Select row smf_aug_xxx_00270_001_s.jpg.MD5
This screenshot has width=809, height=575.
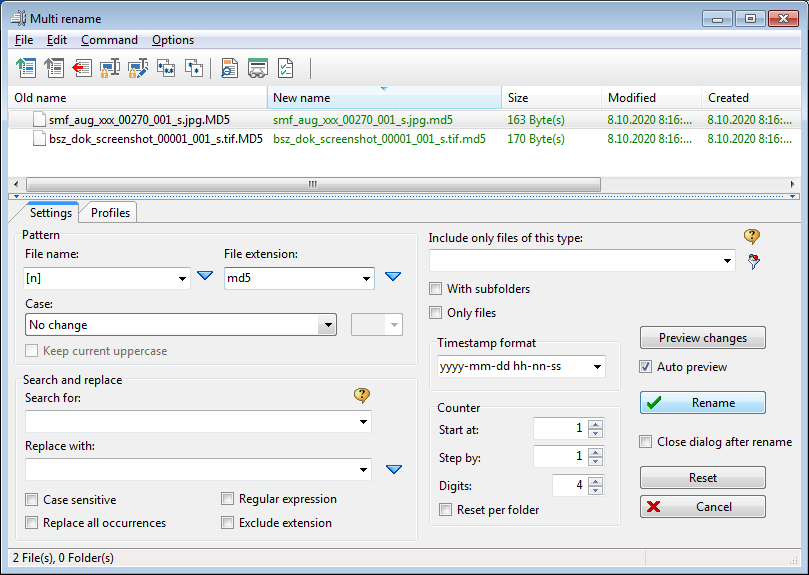coord(403,120)
